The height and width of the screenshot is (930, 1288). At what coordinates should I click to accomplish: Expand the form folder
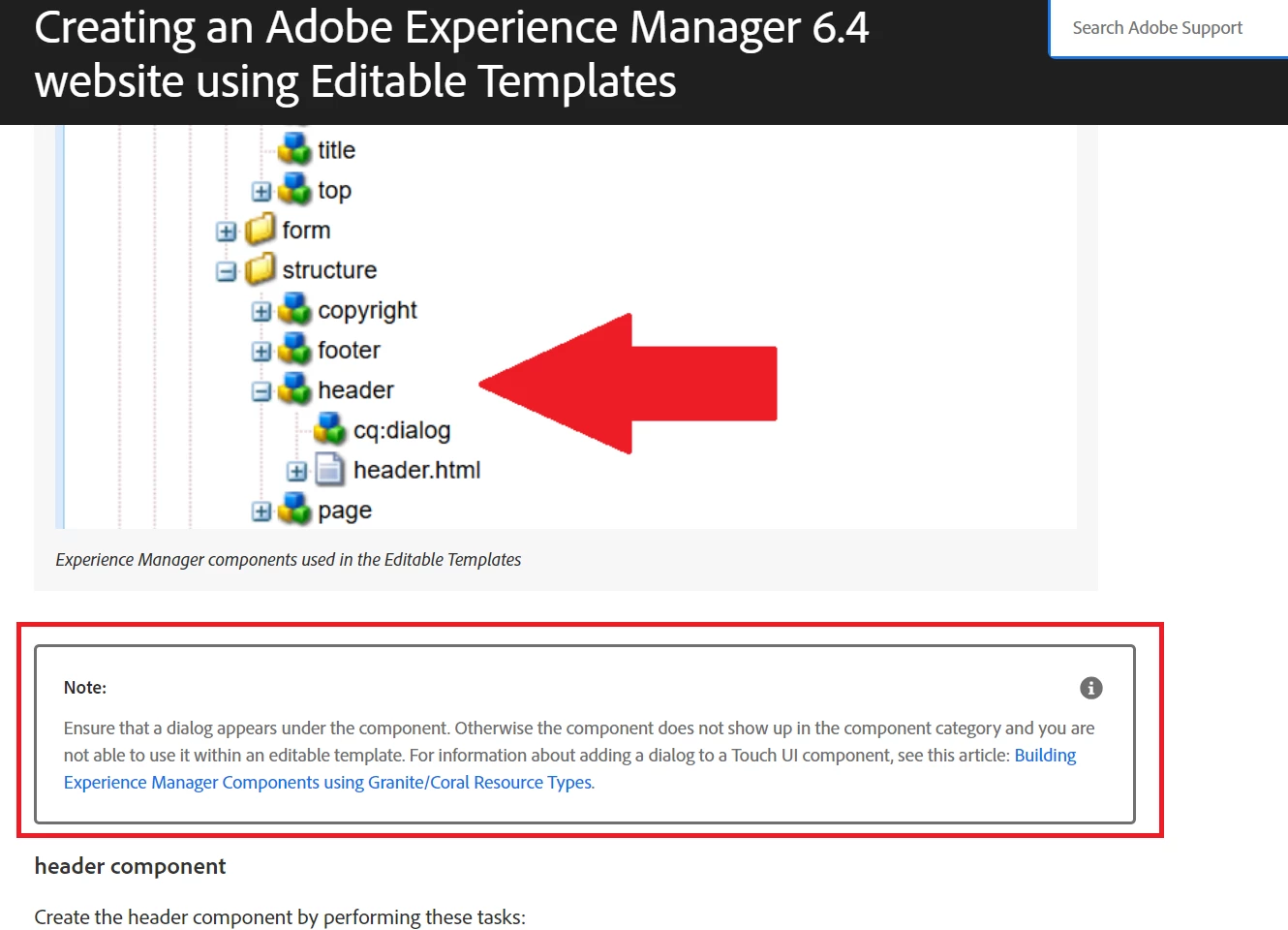(x=226, y=232)
